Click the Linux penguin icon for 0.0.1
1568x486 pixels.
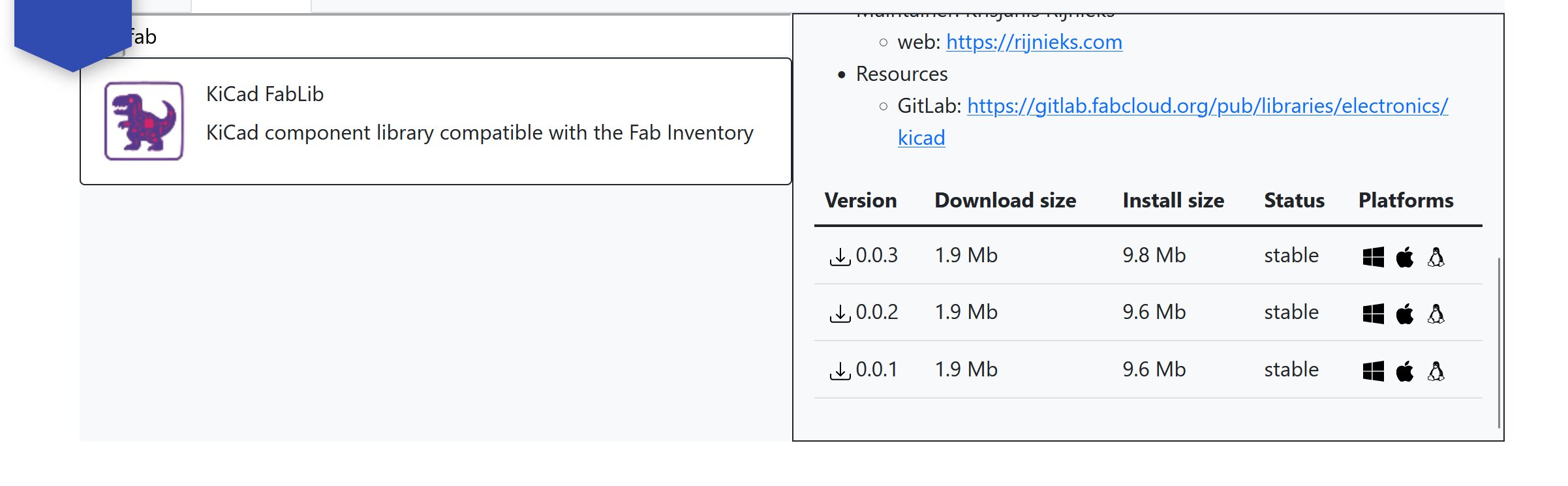(1436, 371)
